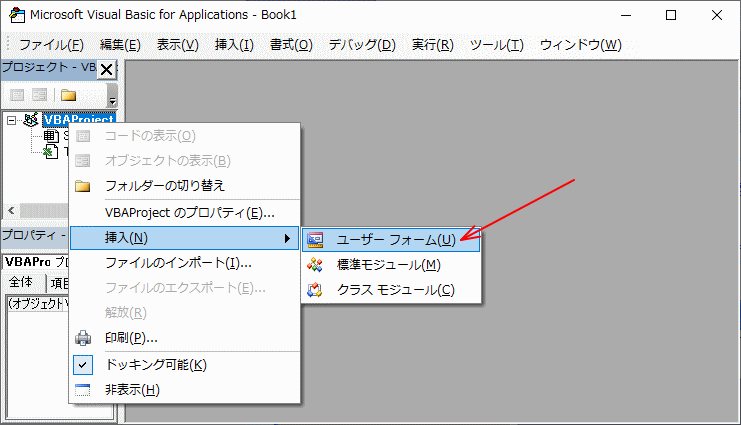
Task: Choose クラス モジュール(C) from submenu
Action: (x=391, y=289)
